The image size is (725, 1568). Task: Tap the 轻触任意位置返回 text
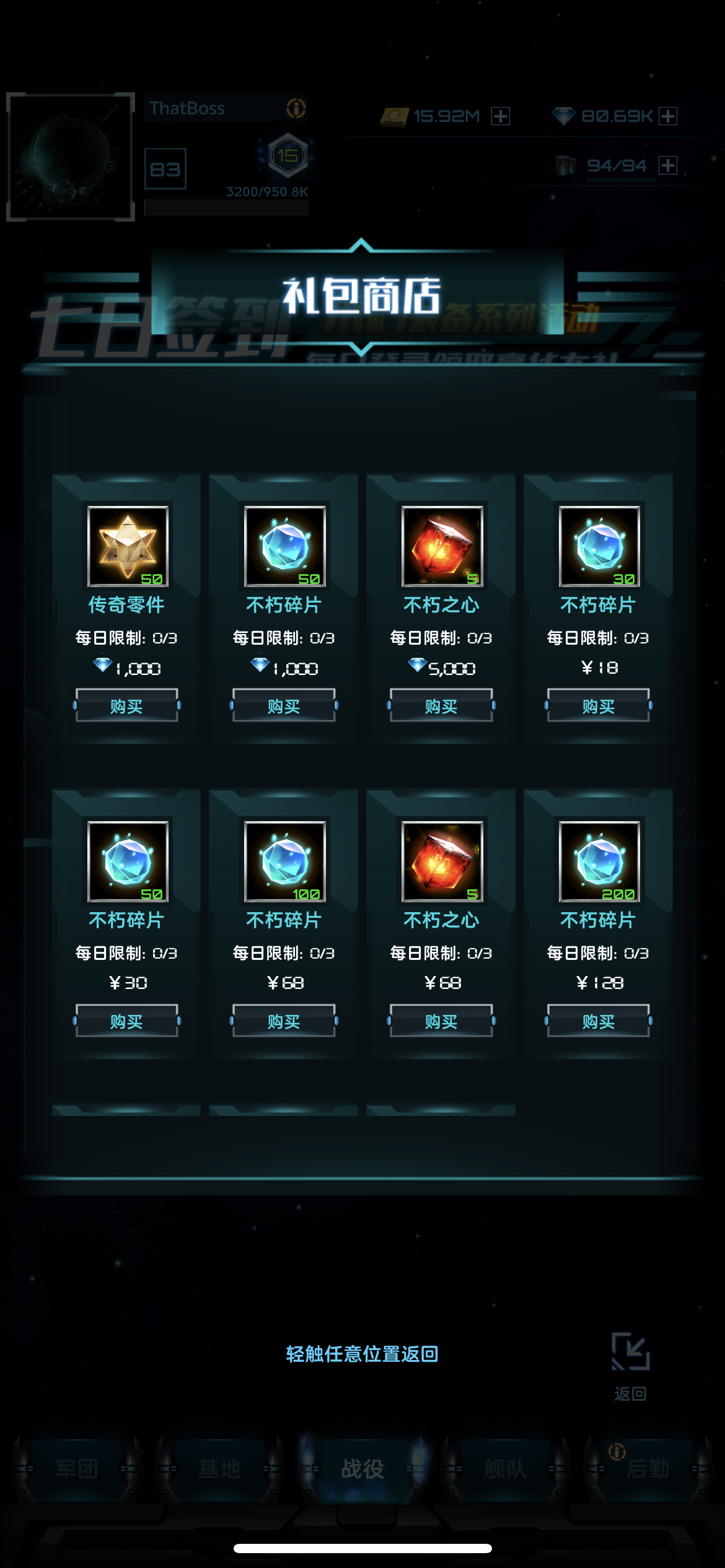point(362,1354)
